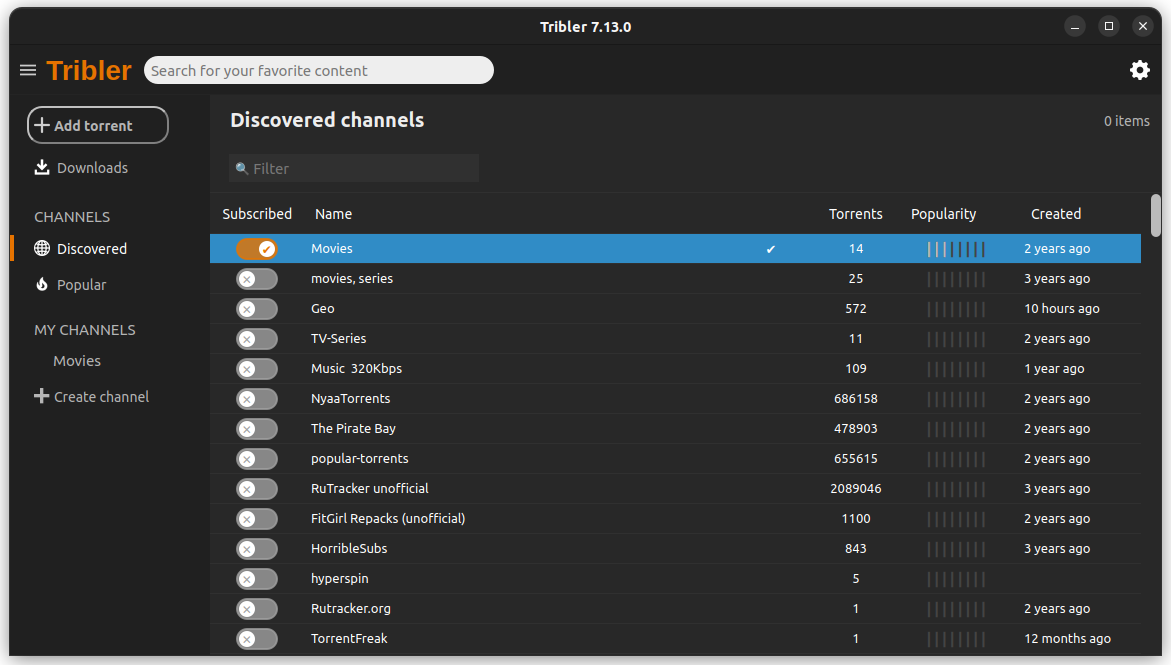Subscribe to FitGirl Repacks (unofficial)
This screenshot has height=665, width=1171.
[x=257, y=519]
